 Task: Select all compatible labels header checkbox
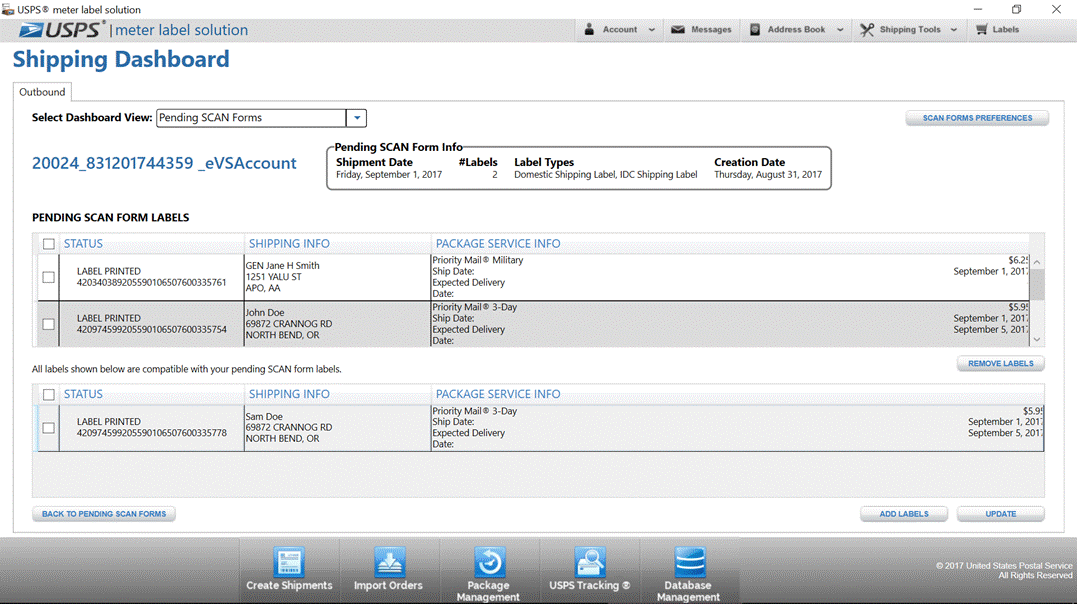coord(48,394)
